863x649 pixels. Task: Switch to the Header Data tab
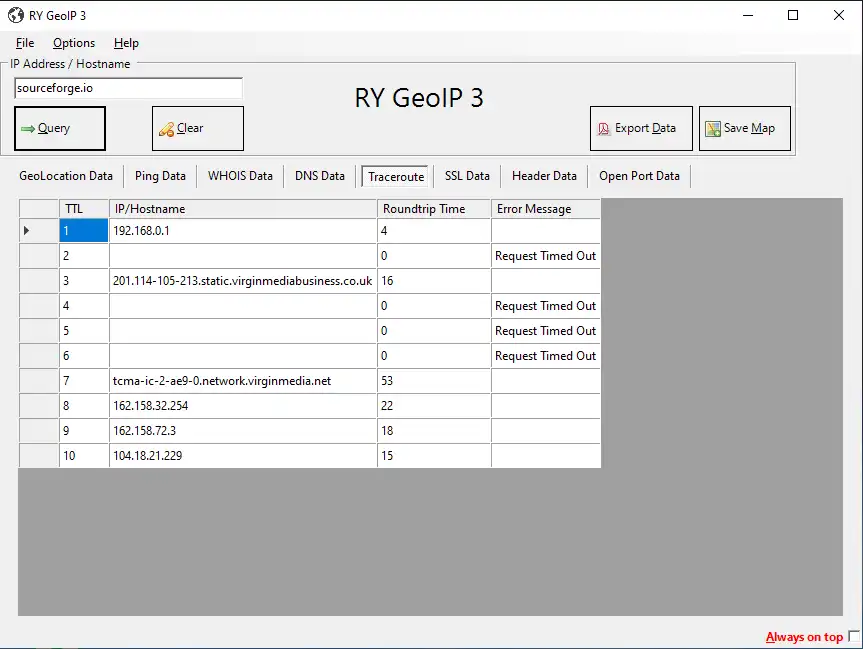pyautogui.click(x=544, y=176)
